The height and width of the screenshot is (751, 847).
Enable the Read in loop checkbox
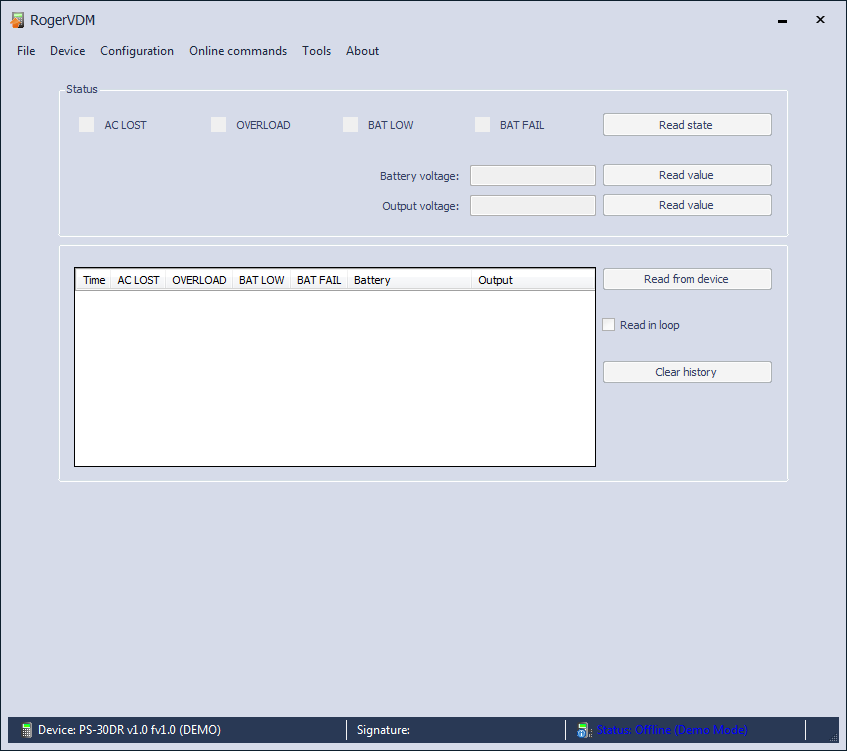(x=609, y=325)
